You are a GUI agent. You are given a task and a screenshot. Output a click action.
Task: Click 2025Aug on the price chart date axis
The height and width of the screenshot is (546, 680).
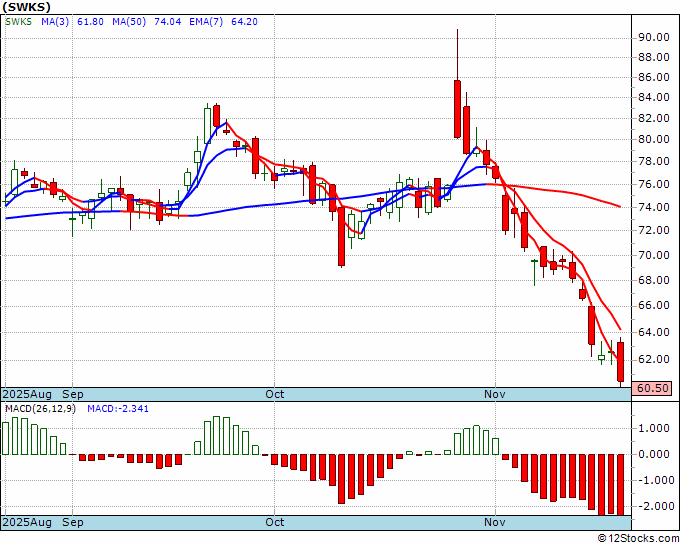(x=27, y=394)
